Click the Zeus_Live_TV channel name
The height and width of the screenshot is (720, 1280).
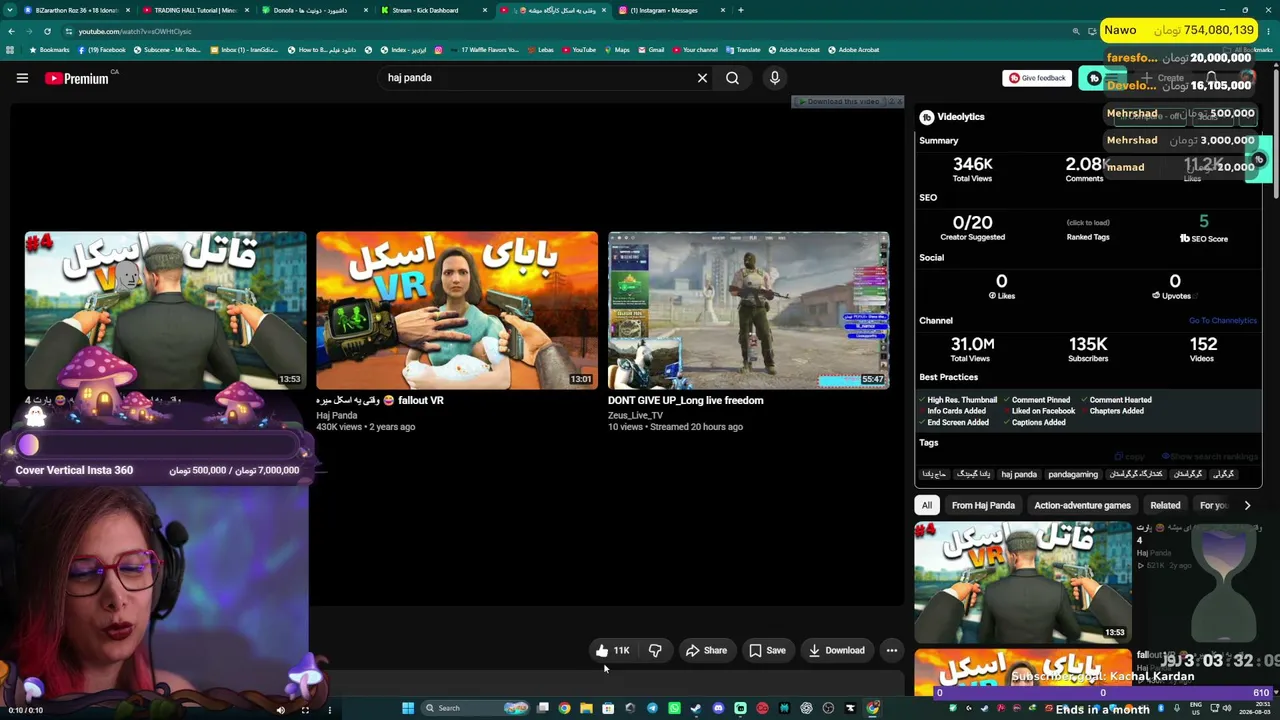pyautogui.click(x=635, y=415)
